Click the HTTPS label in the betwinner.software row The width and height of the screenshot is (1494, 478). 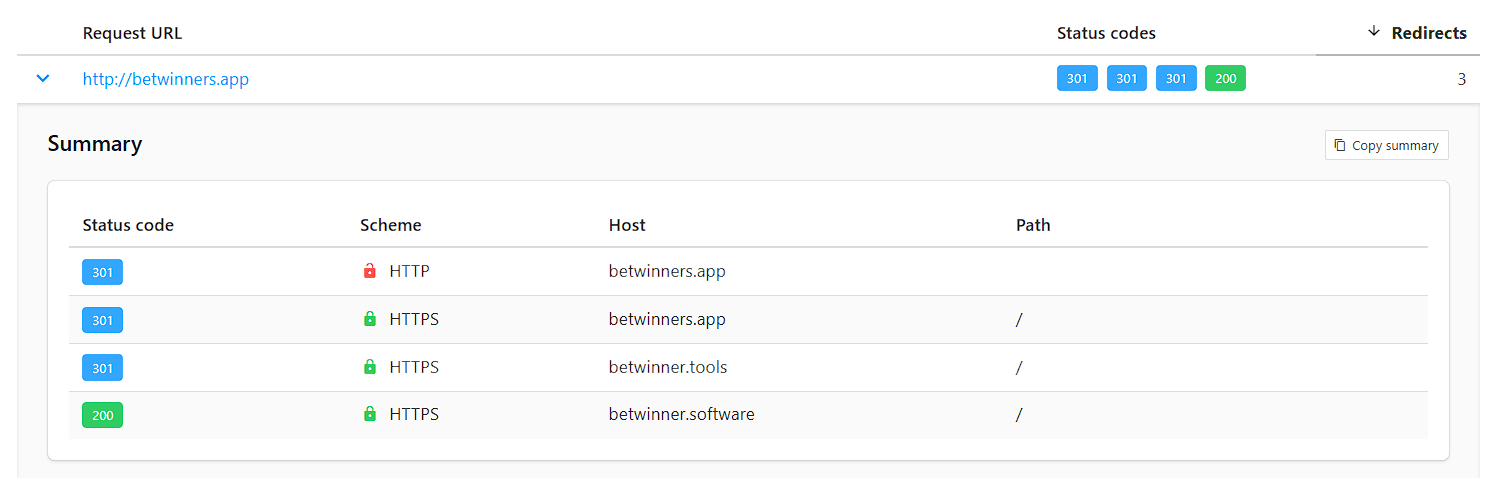point(414,414)
